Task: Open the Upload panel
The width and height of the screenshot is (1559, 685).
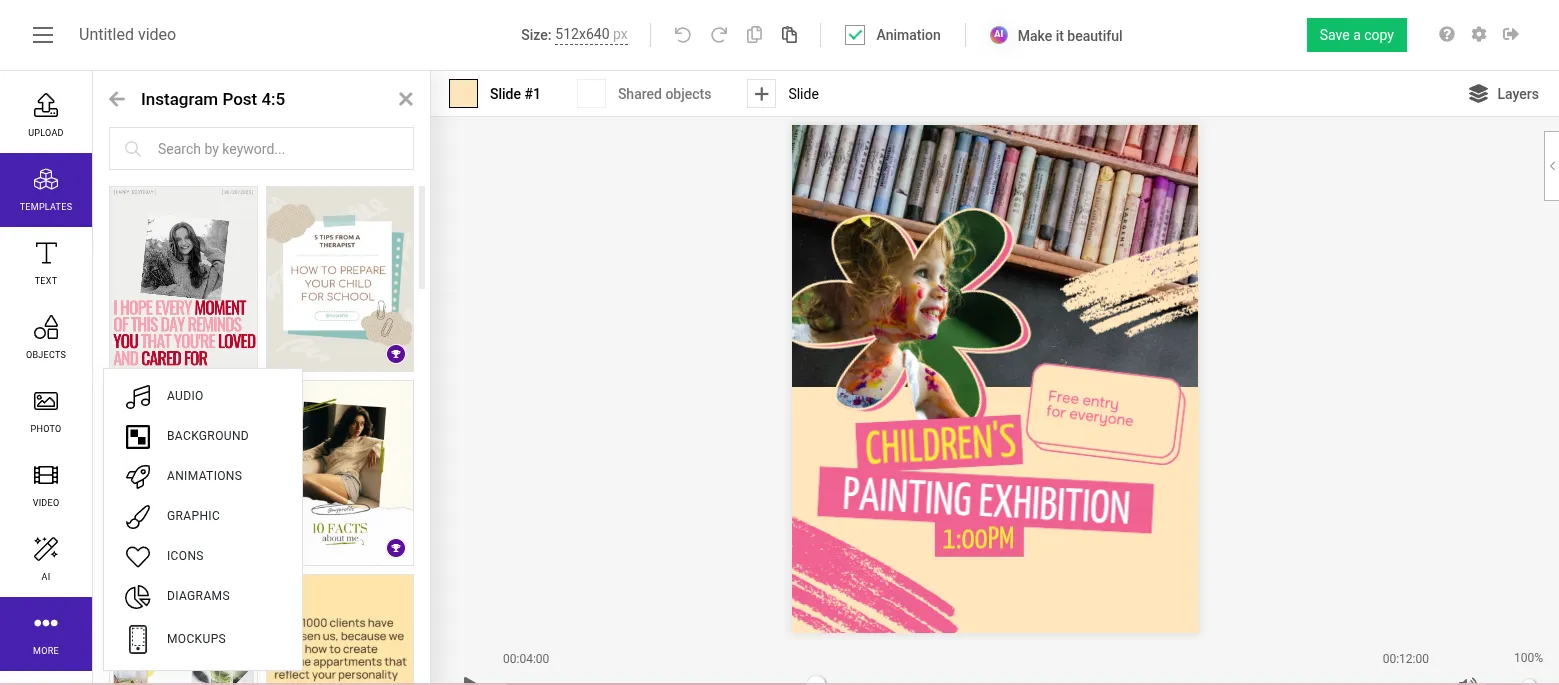Action: point(46,115)
